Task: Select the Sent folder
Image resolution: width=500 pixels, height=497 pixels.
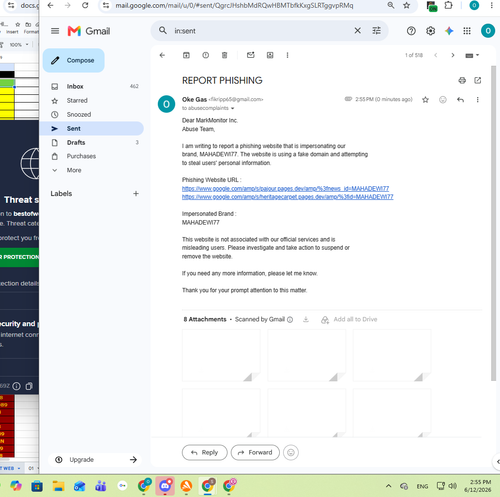Action: pos(92,128)
